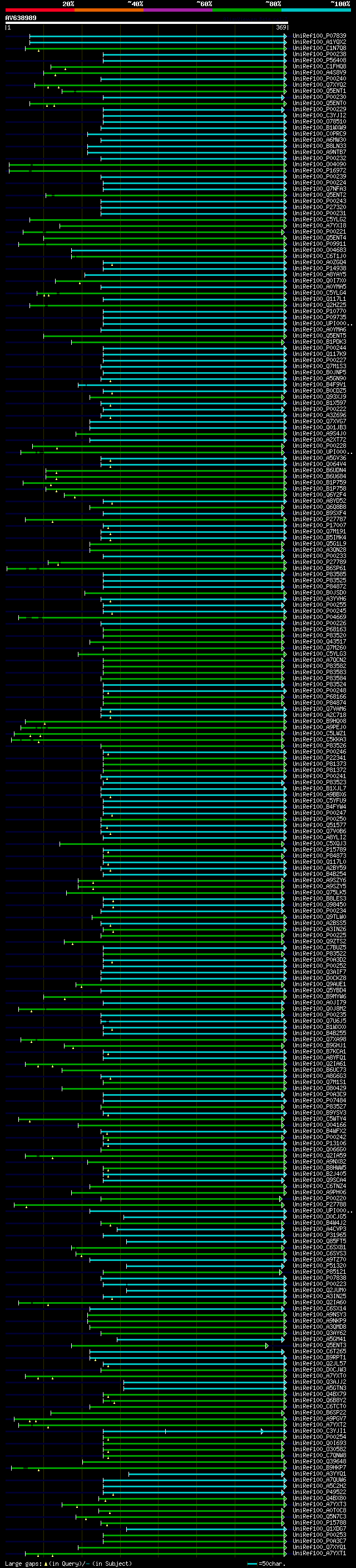Click label UniRef100_Q5ENT1
The height and width of the screenshot is (1568, 356).
(319, 91)
